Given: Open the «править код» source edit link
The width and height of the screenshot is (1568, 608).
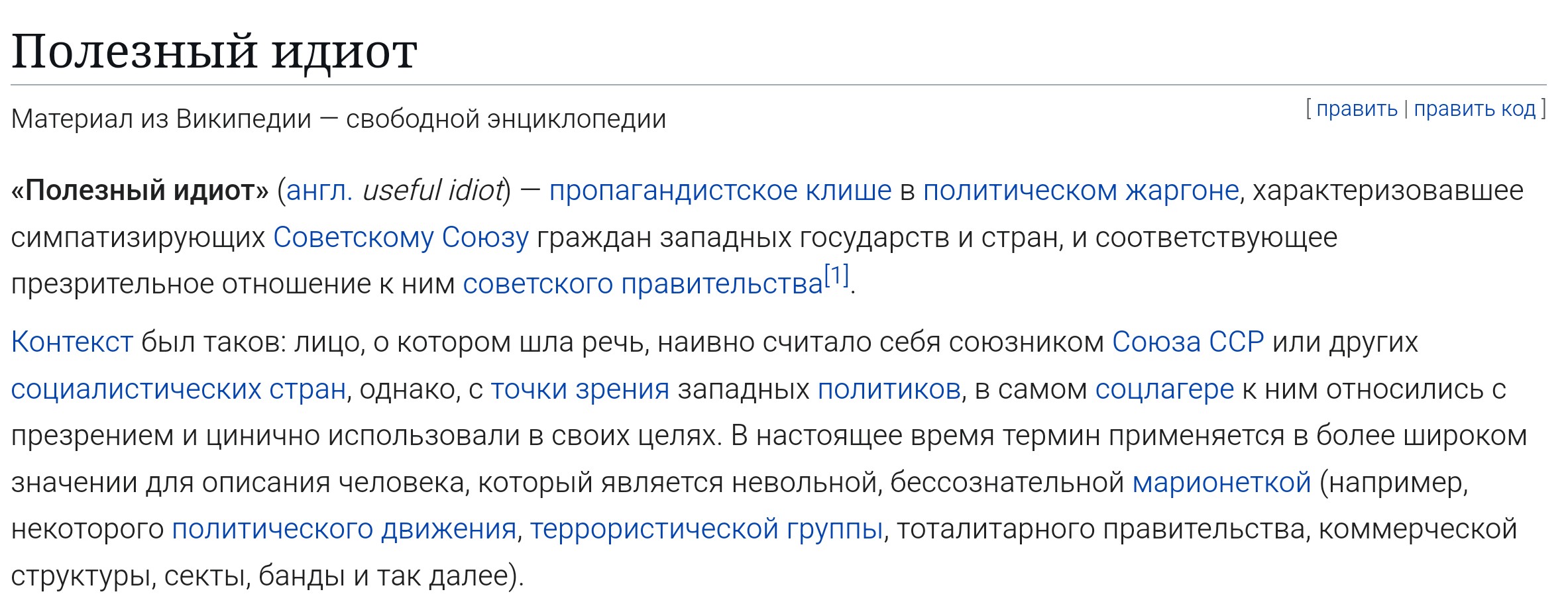Looking at the screenshot, I should tap(1475, 109).
